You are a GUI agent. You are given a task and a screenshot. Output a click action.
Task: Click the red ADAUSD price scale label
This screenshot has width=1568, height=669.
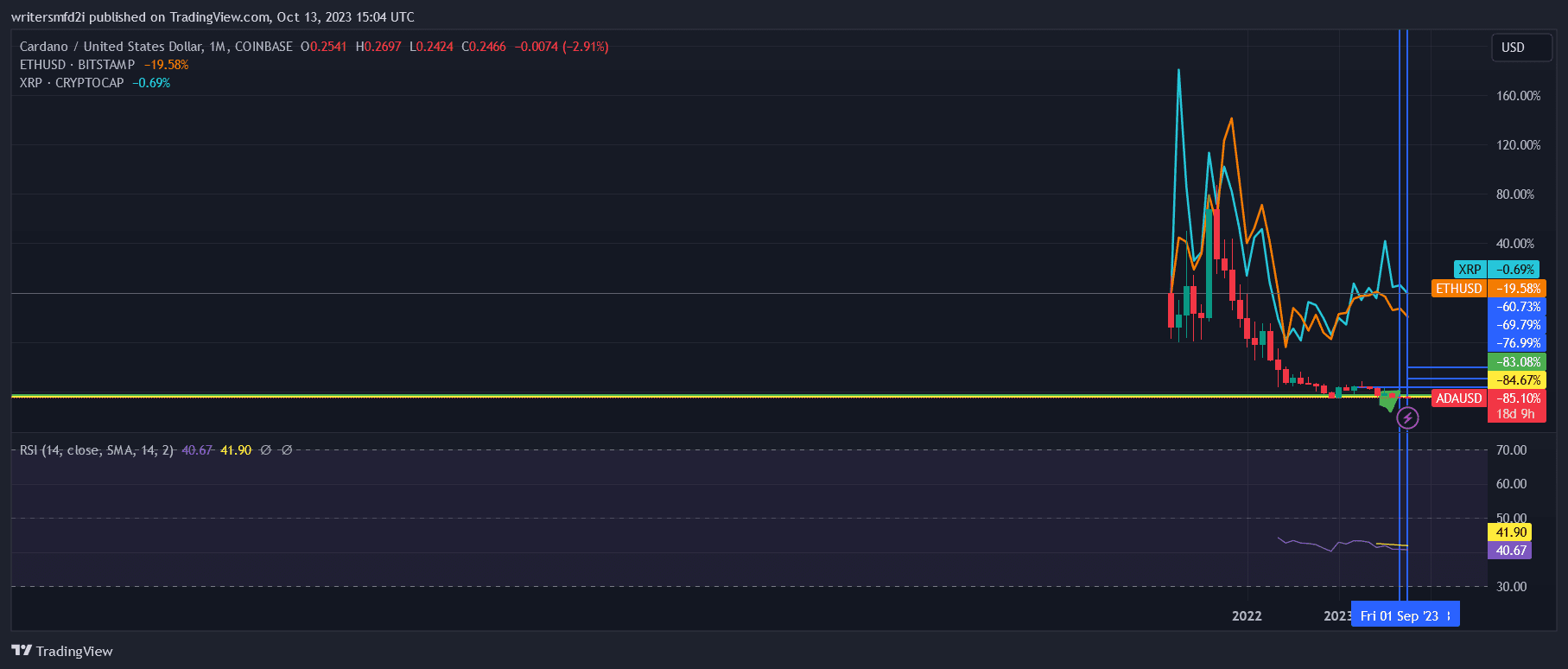click(x=1459, y=398)
